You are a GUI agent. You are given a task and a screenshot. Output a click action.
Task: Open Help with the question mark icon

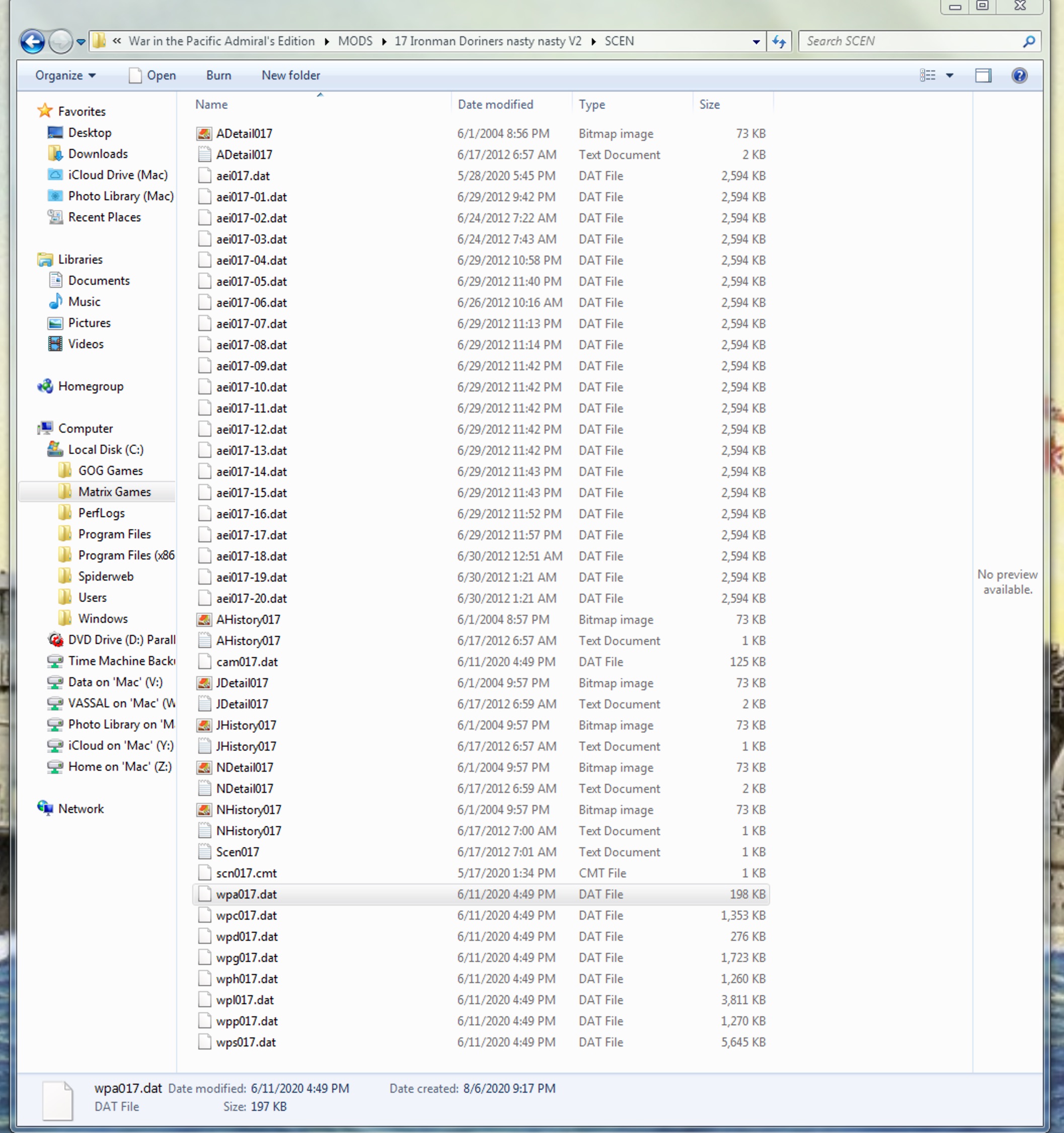1020,75
